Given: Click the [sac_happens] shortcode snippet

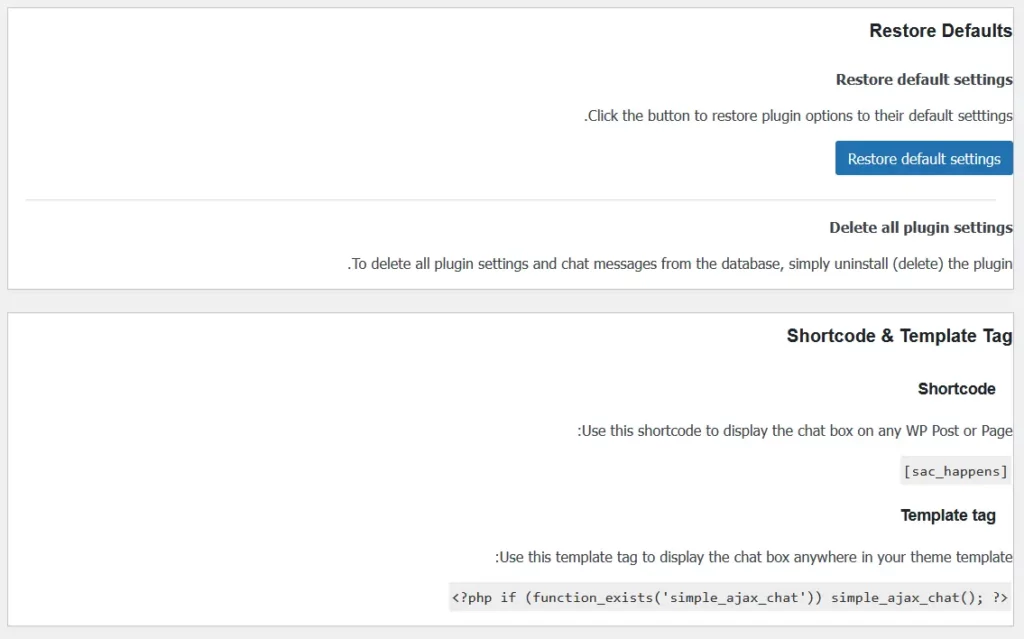Looking at the screenshot, I should pos(955,471).
